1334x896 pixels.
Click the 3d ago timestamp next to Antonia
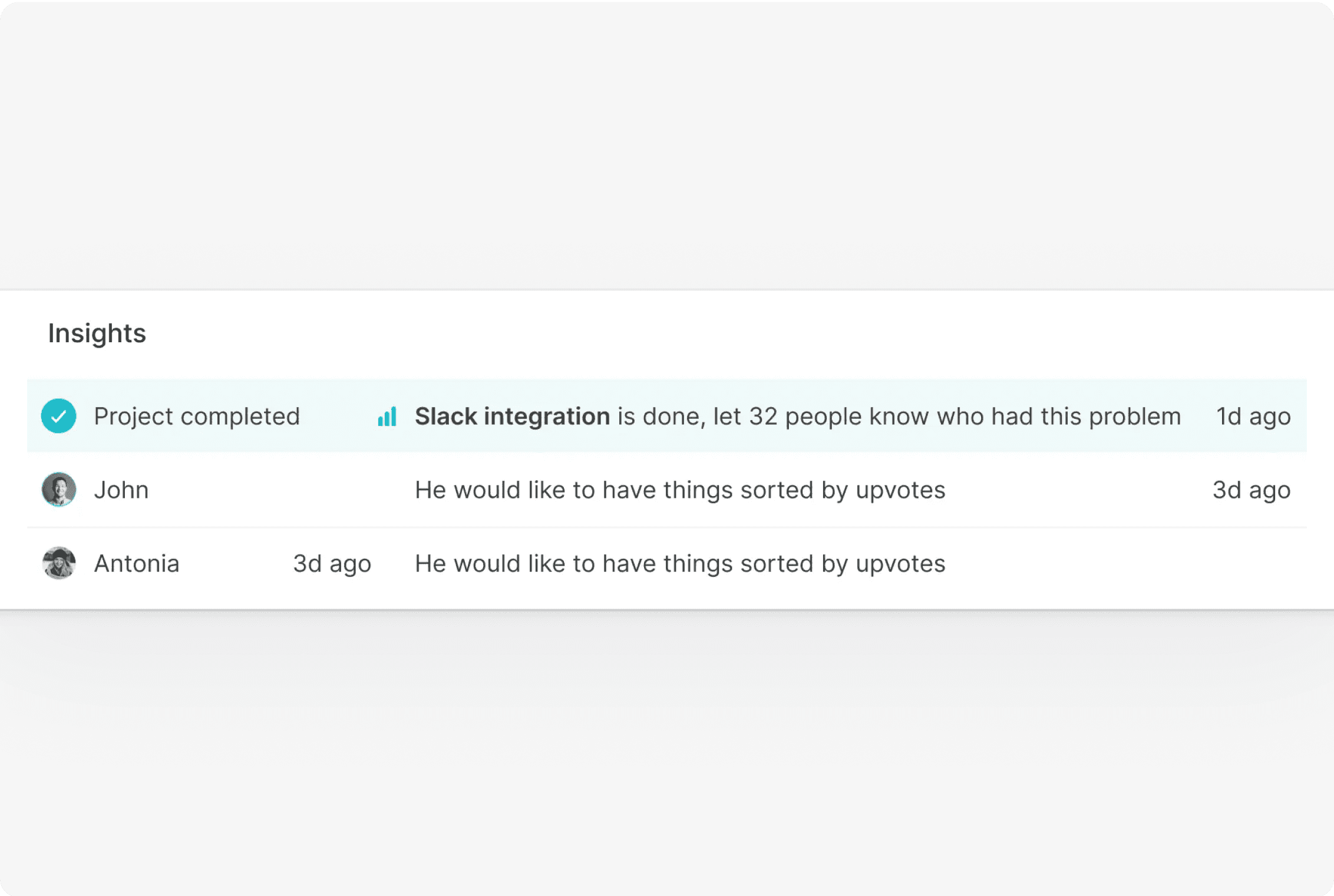(x=332, y=564)
